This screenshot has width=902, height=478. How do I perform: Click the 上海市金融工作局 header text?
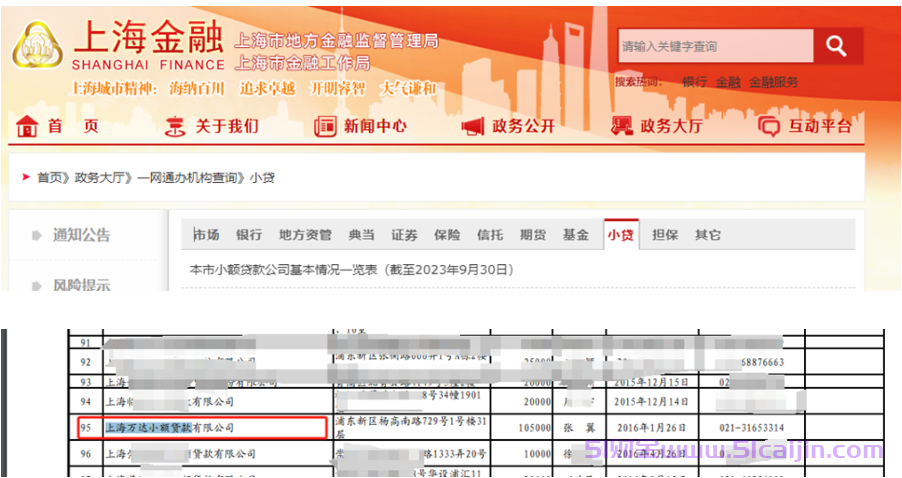302,62
